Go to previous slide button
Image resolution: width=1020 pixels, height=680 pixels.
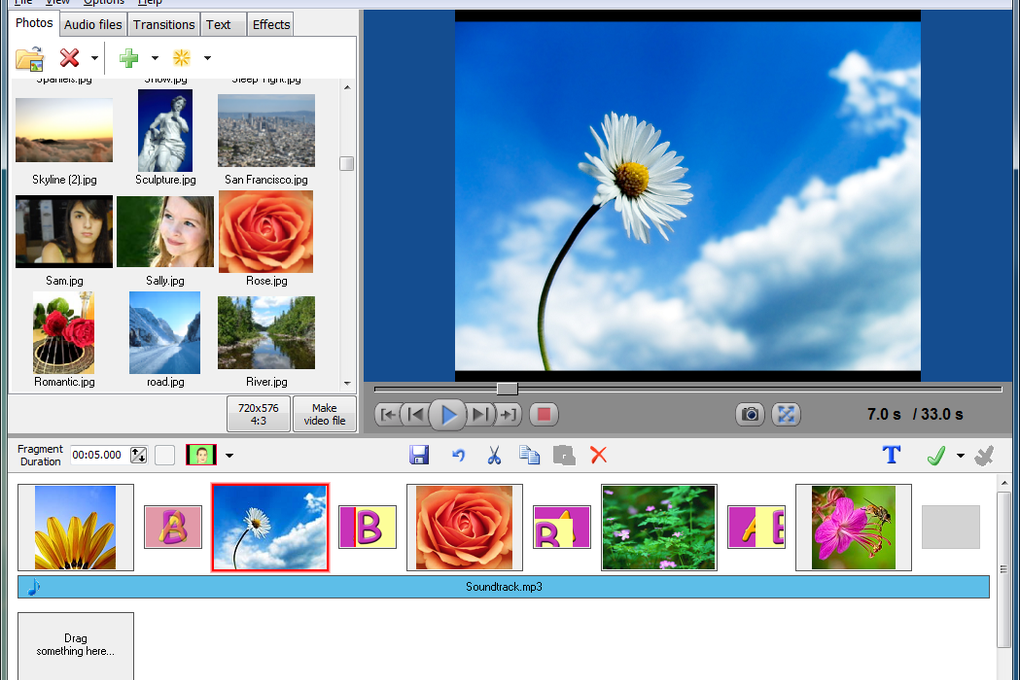click(x=416, y=415)
